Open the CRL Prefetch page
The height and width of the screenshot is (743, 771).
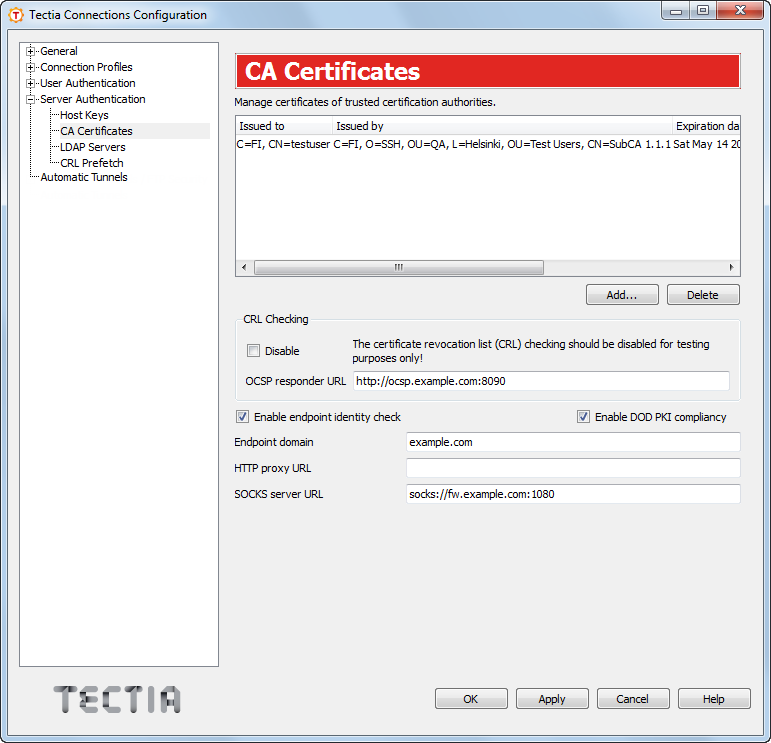pos(91,163)
